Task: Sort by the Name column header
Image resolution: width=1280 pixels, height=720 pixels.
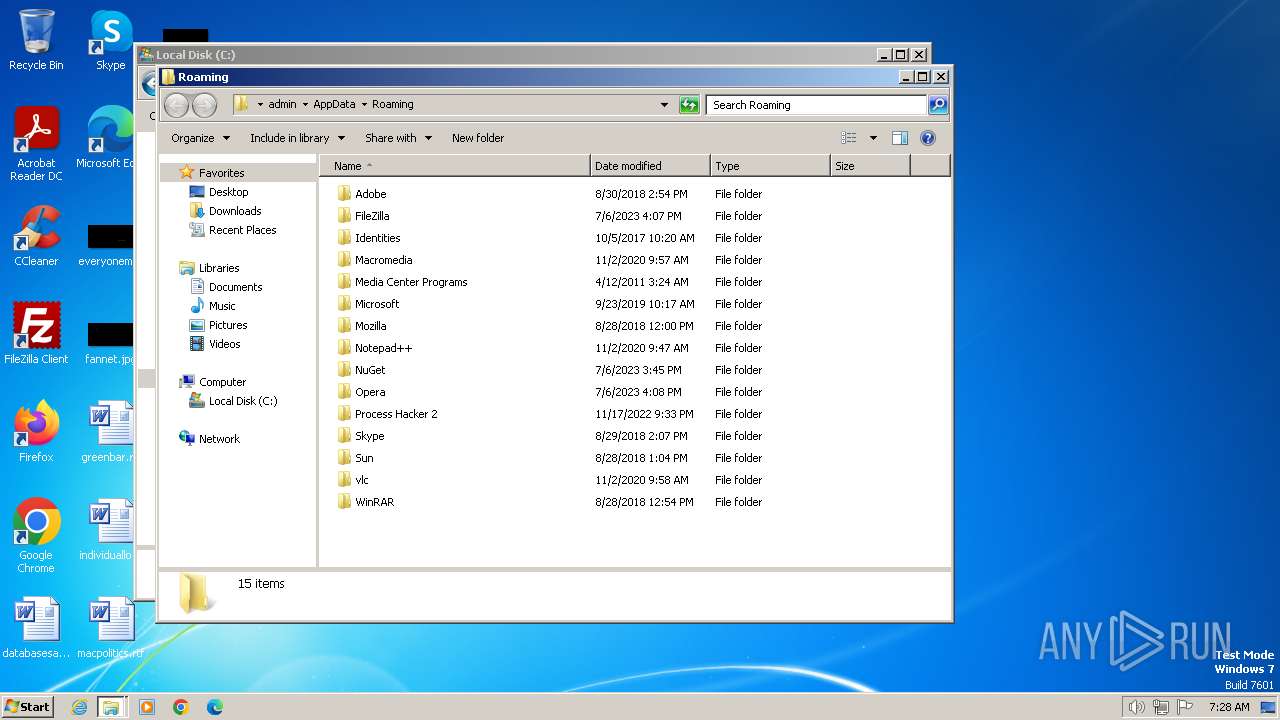Action: pyautogui.click(x=455, y=166)
